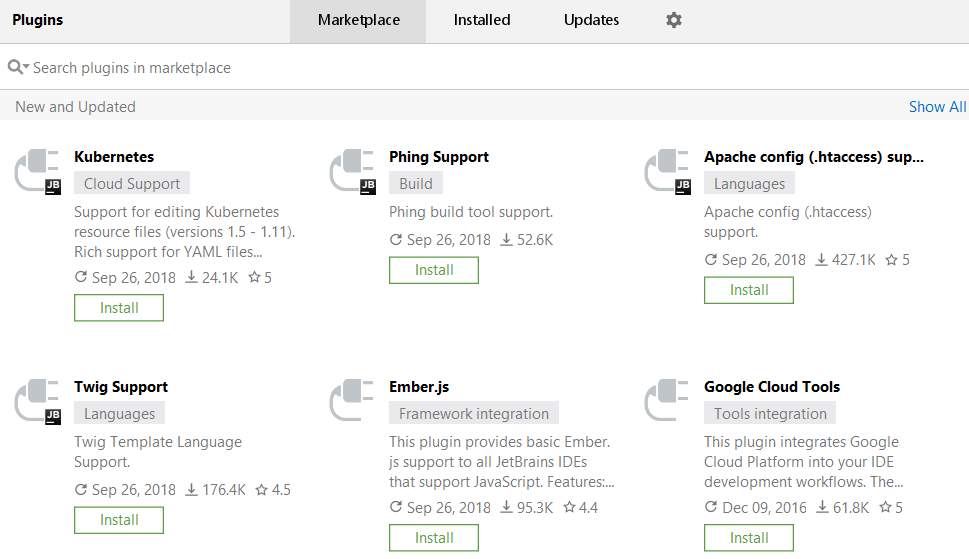Screen dimensions: 969x559
Task: Click the Apache config update date icon
Action: [711, 259]
